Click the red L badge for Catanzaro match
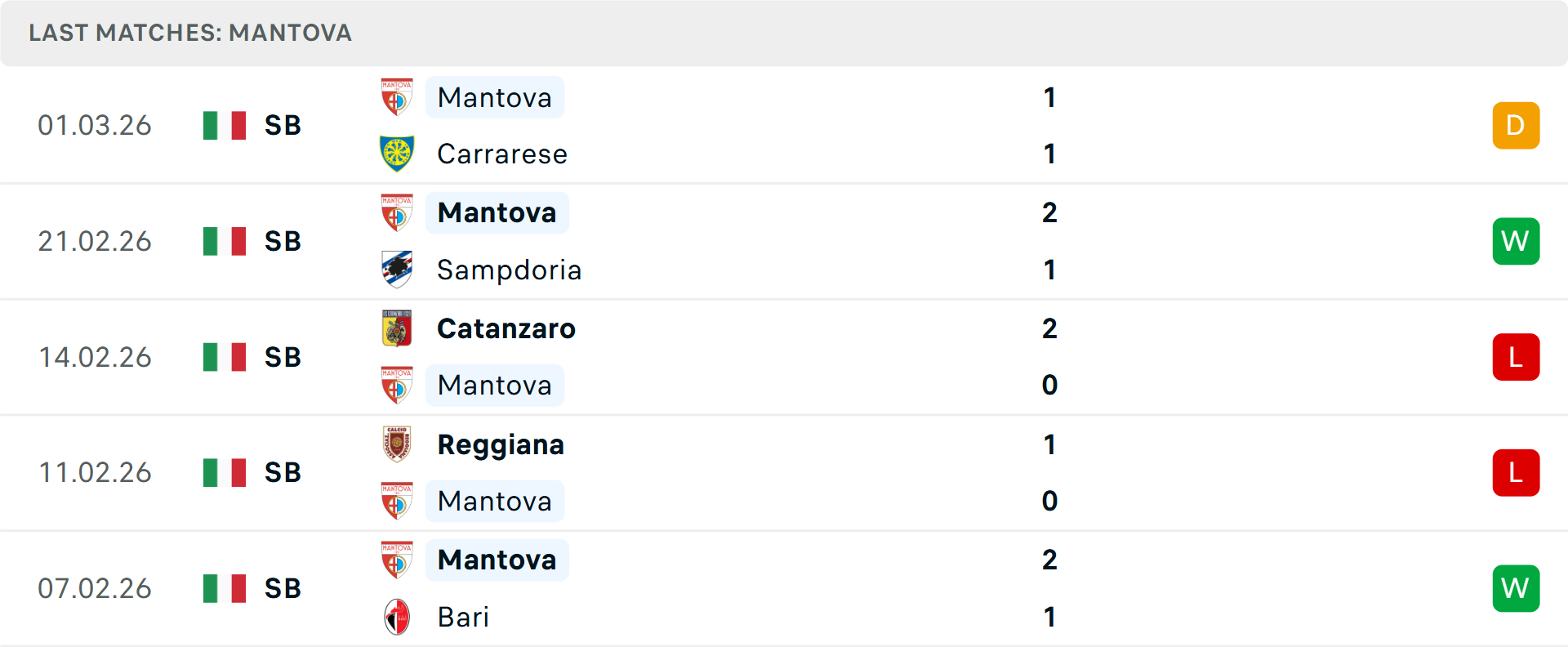This screenshot has width=1568, height=647. pyautogui.click(x=1515, y=357)
